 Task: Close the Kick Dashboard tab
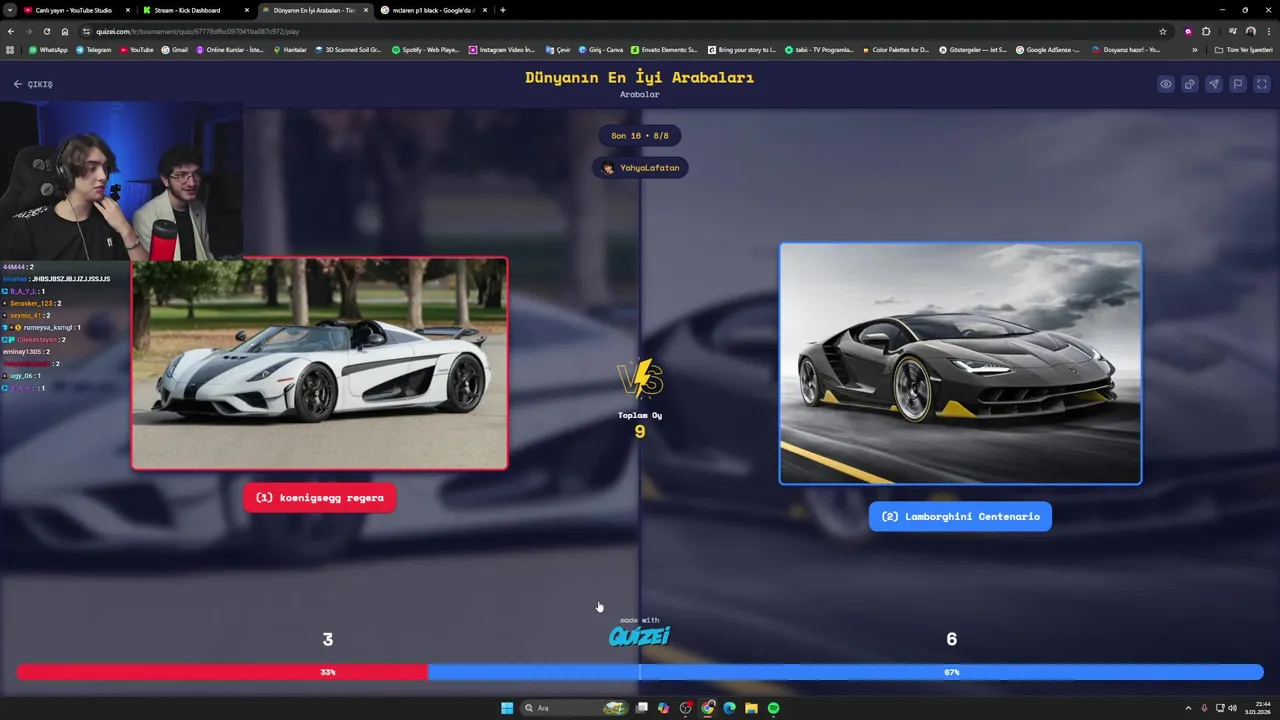click(246, 10)
